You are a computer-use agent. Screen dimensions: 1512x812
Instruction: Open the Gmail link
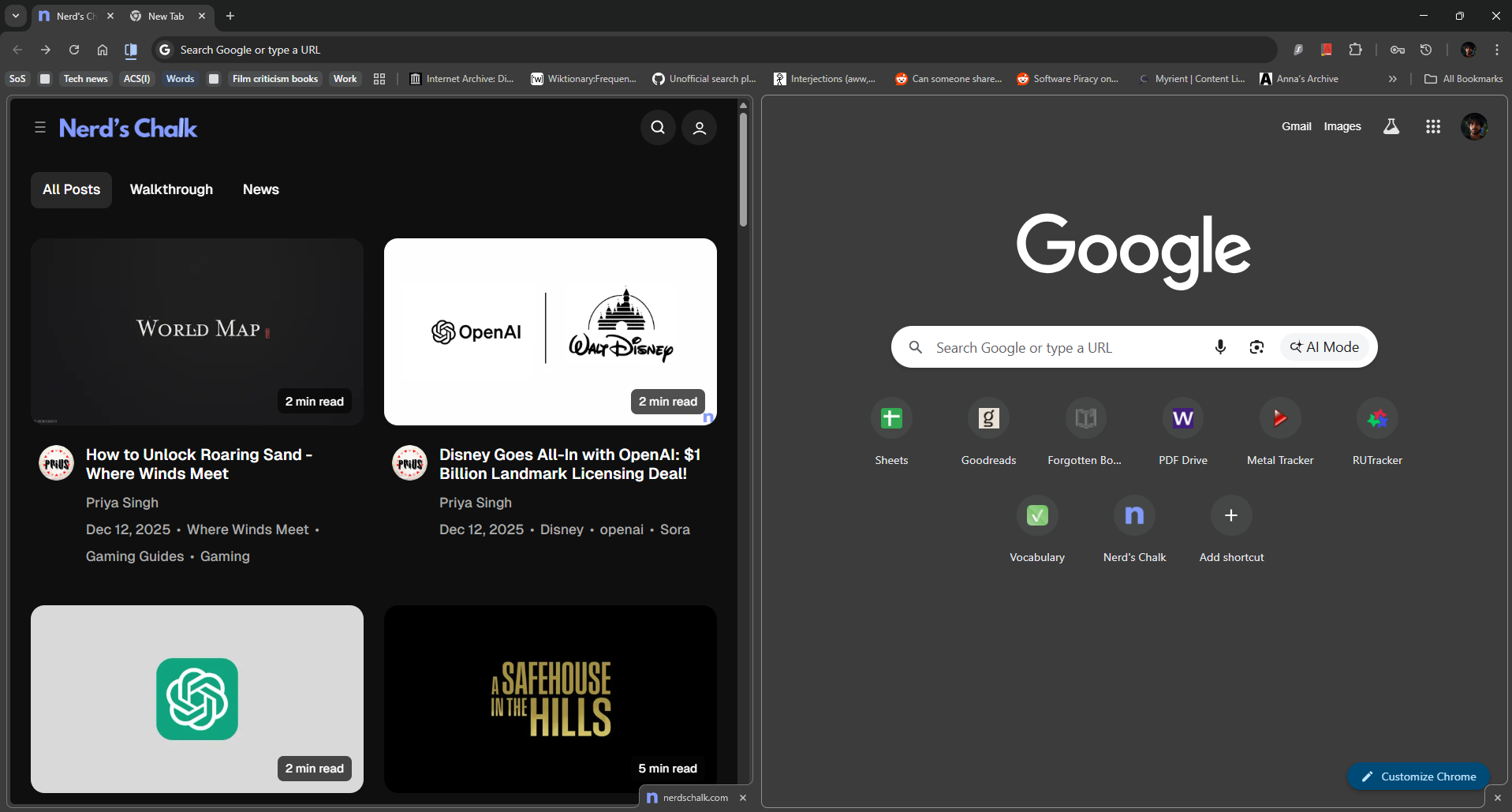click(x=1296, y=126)
